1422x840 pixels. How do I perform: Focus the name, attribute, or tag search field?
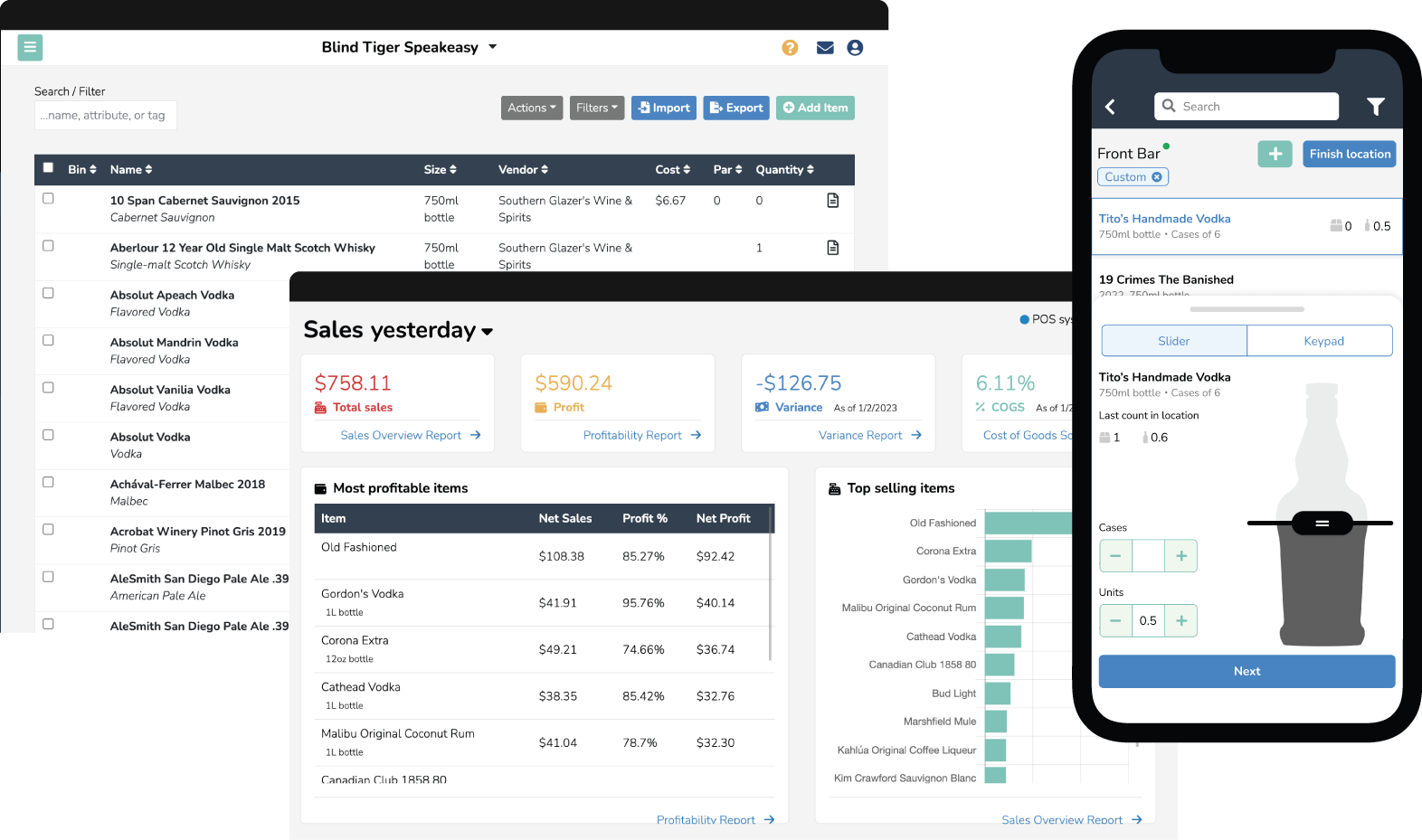click(x=106, y=116)
